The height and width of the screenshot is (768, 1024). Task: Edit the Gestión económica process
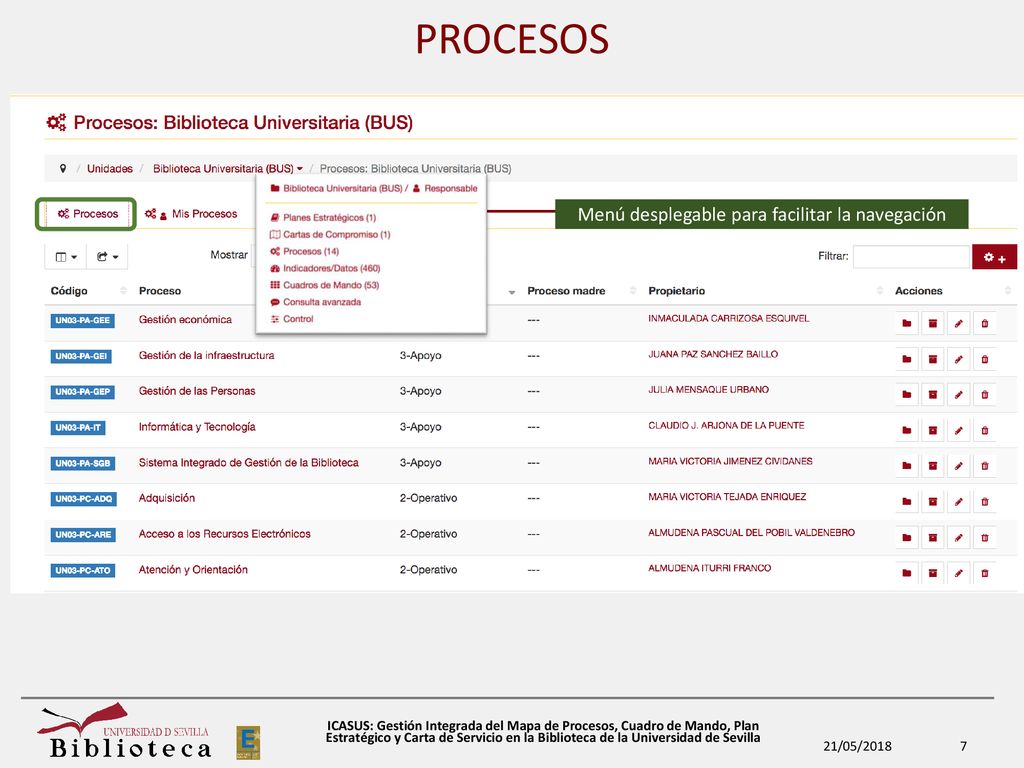tap(959, 323)
